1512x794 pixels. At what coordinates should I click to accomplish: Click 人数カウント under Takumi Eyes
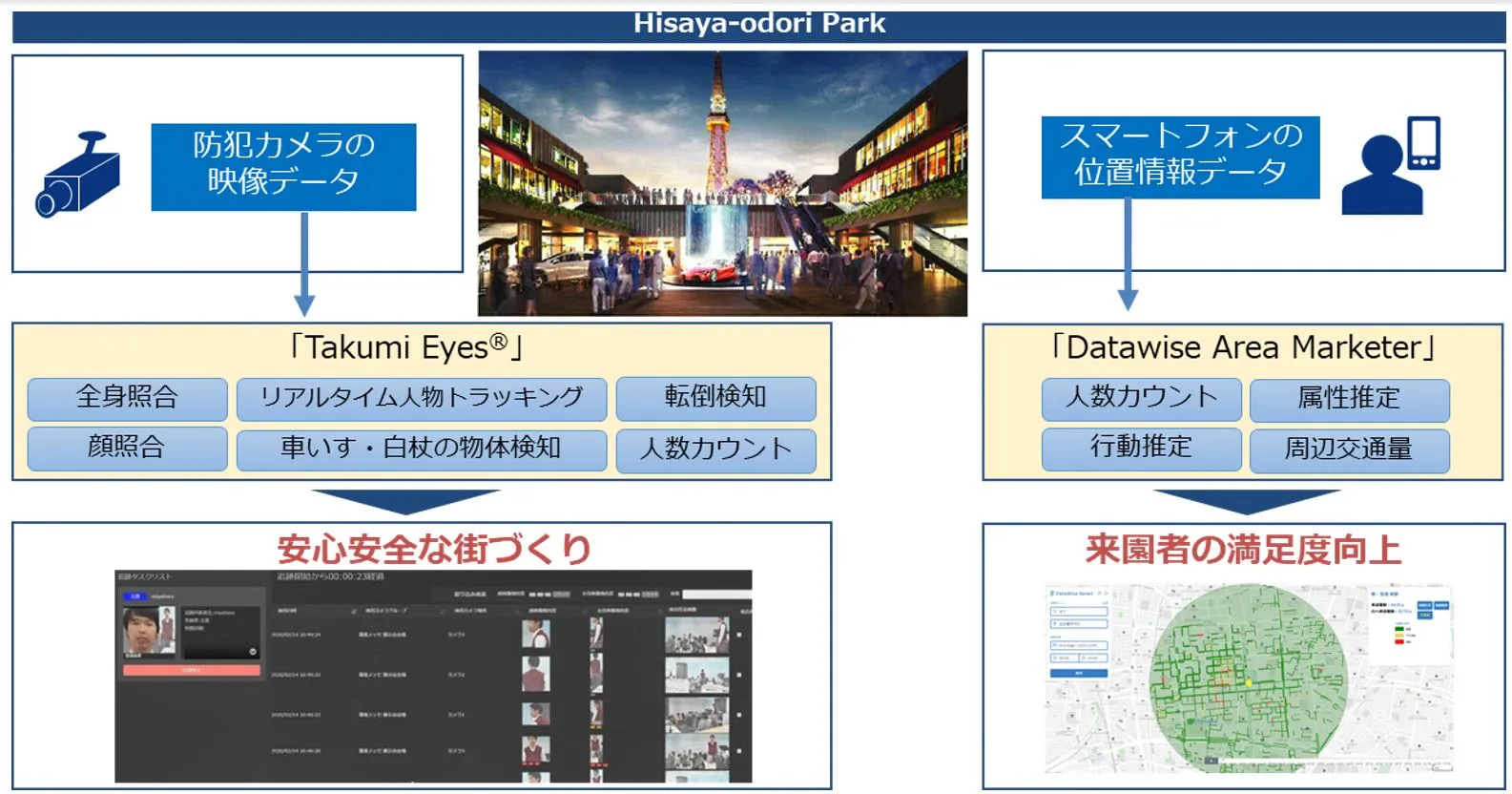(x=715, y=449)
